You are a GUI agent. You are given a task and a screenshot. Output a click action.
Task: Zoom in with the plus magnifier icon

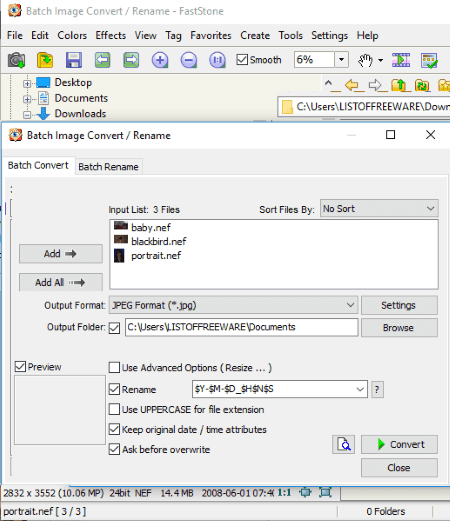coord(160,60)
